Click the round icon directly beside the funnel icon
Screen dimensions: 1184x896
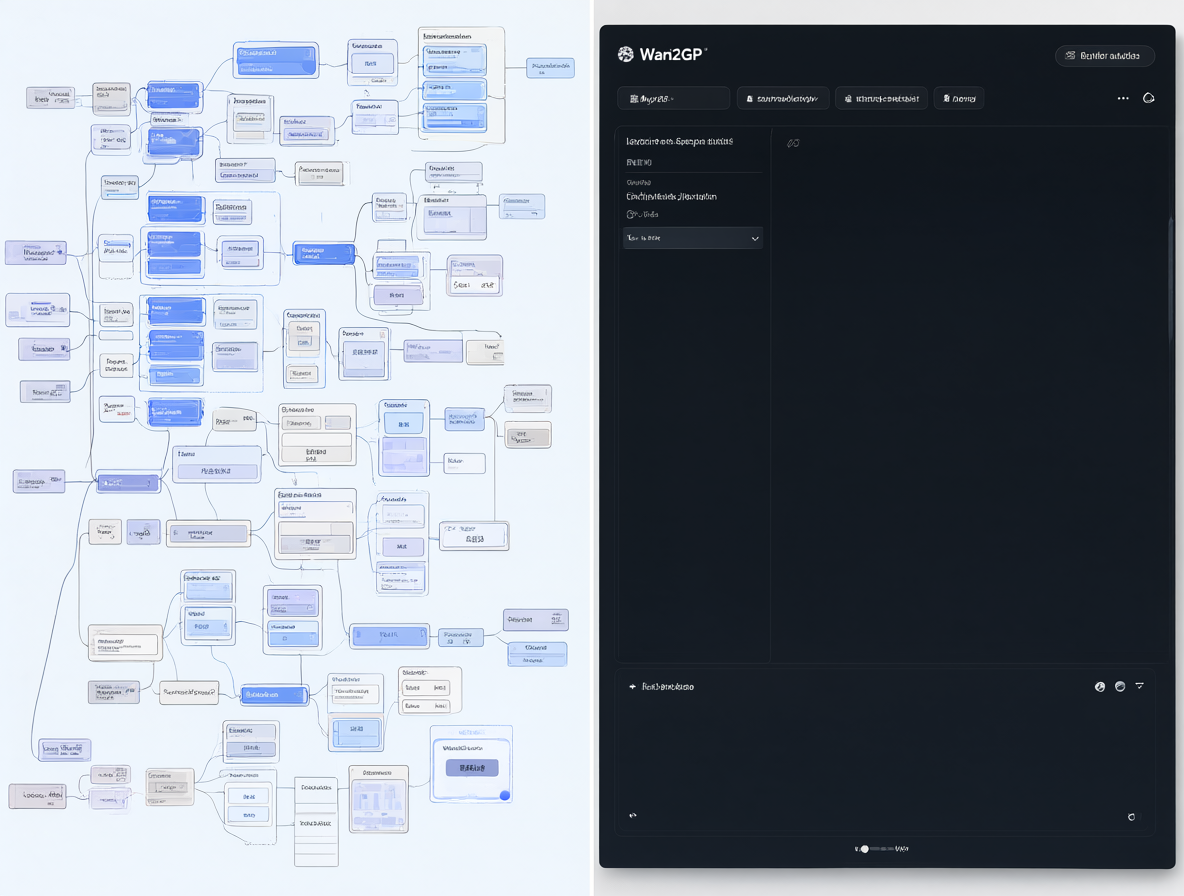pyautogui.click(x=1120, y=686)
